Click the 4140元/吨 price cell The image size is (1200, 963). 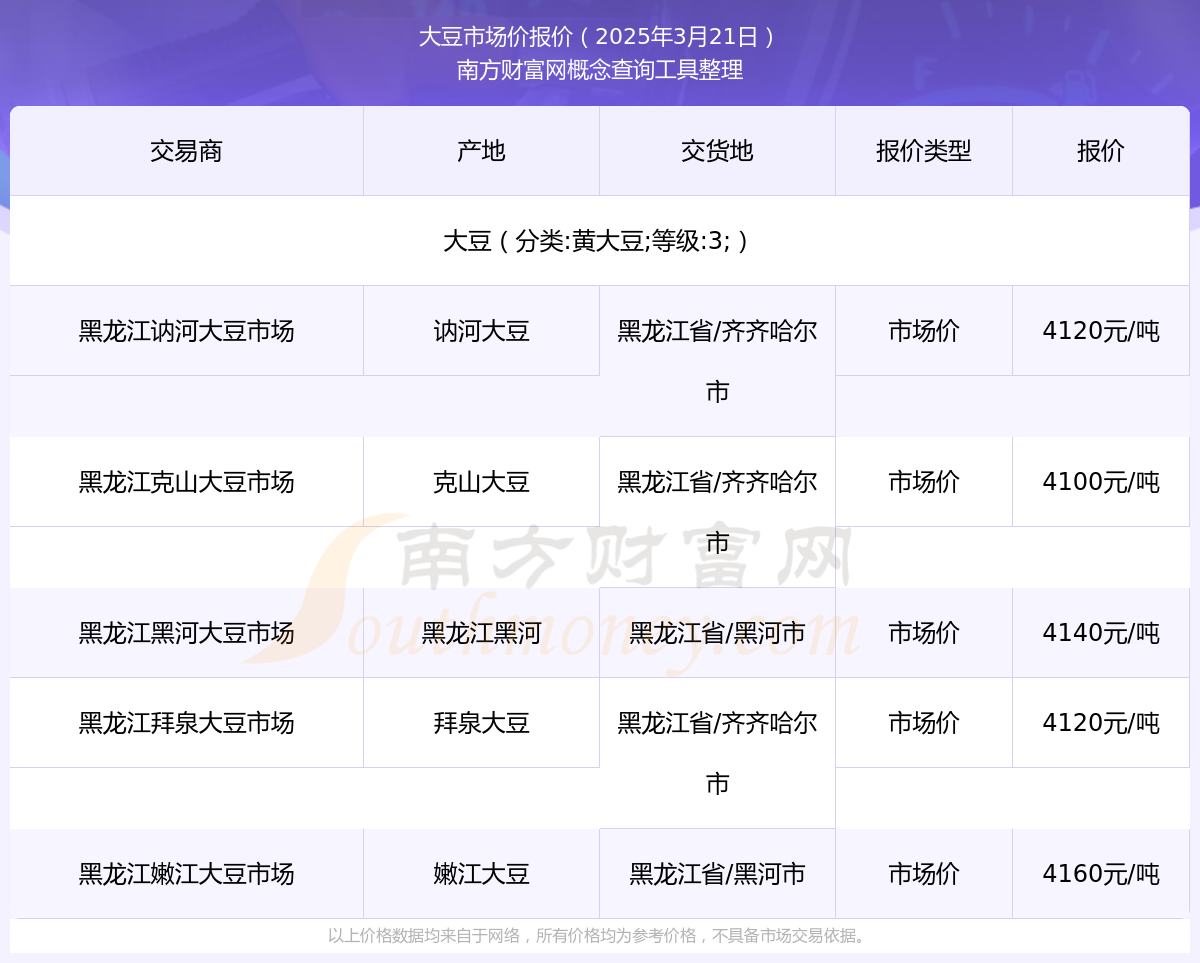(x=1101, y=633)
